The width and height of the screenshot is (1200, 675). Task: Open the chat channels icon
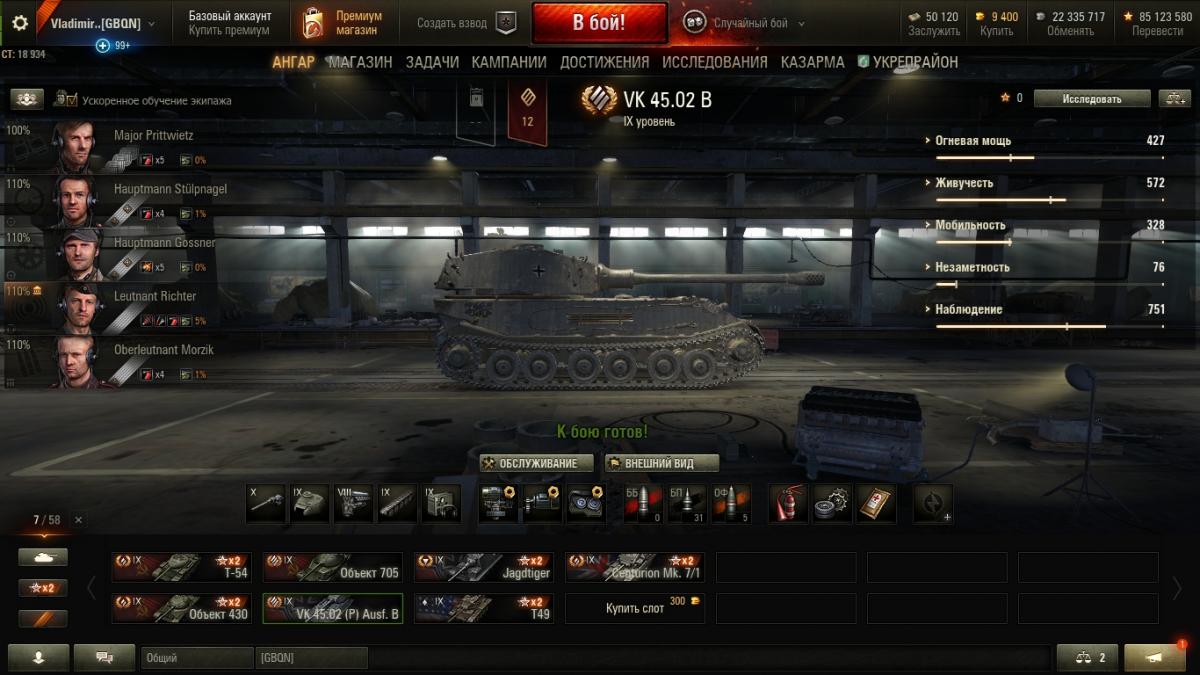[104, 657]
